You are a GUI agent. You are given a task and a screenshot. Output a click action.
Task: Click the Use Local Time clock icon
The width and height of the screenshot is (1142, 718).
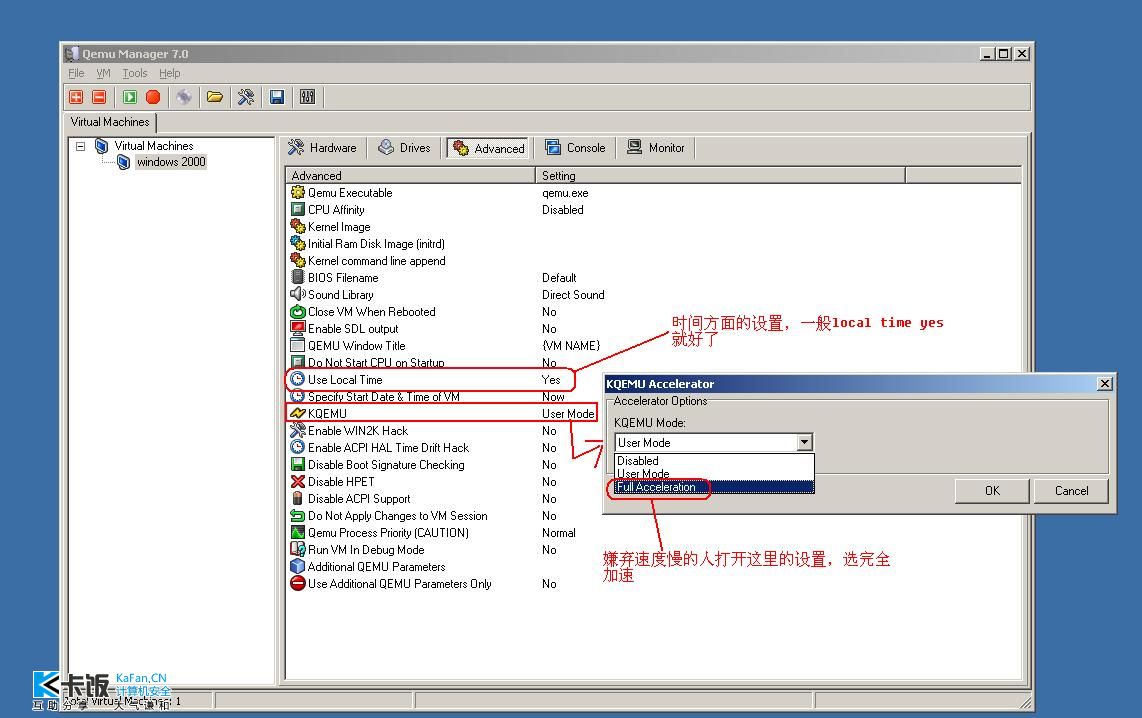[x=298, y=379]
